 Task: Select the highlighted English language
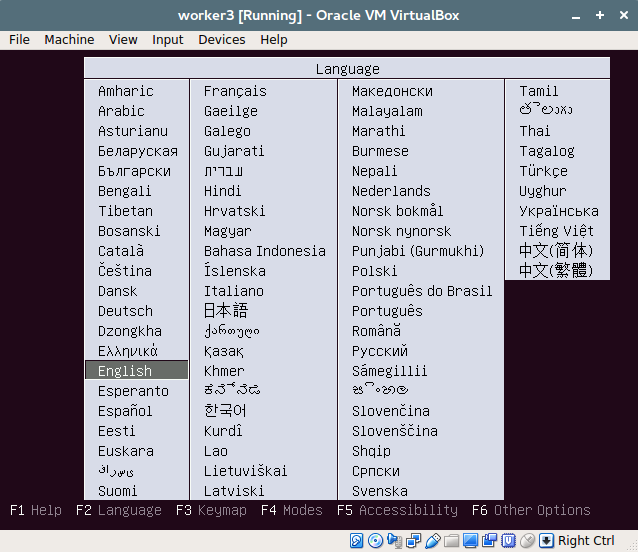pyautogui.click(x=137, y=371)
